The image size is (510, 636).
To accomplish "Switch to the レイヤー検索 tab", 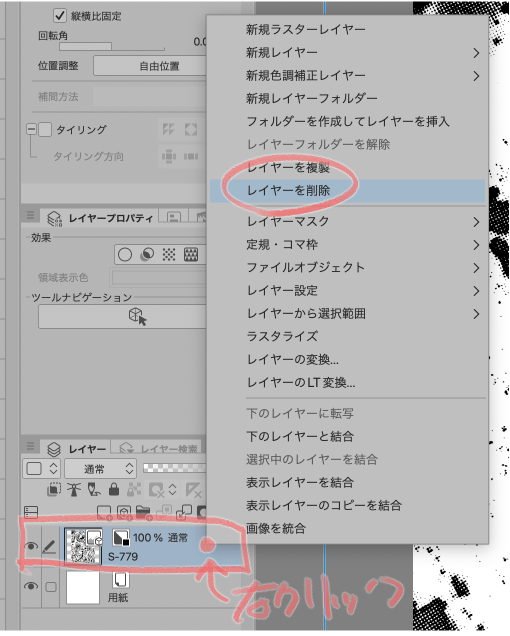I will pyautogui.click(x=157, y=448).
